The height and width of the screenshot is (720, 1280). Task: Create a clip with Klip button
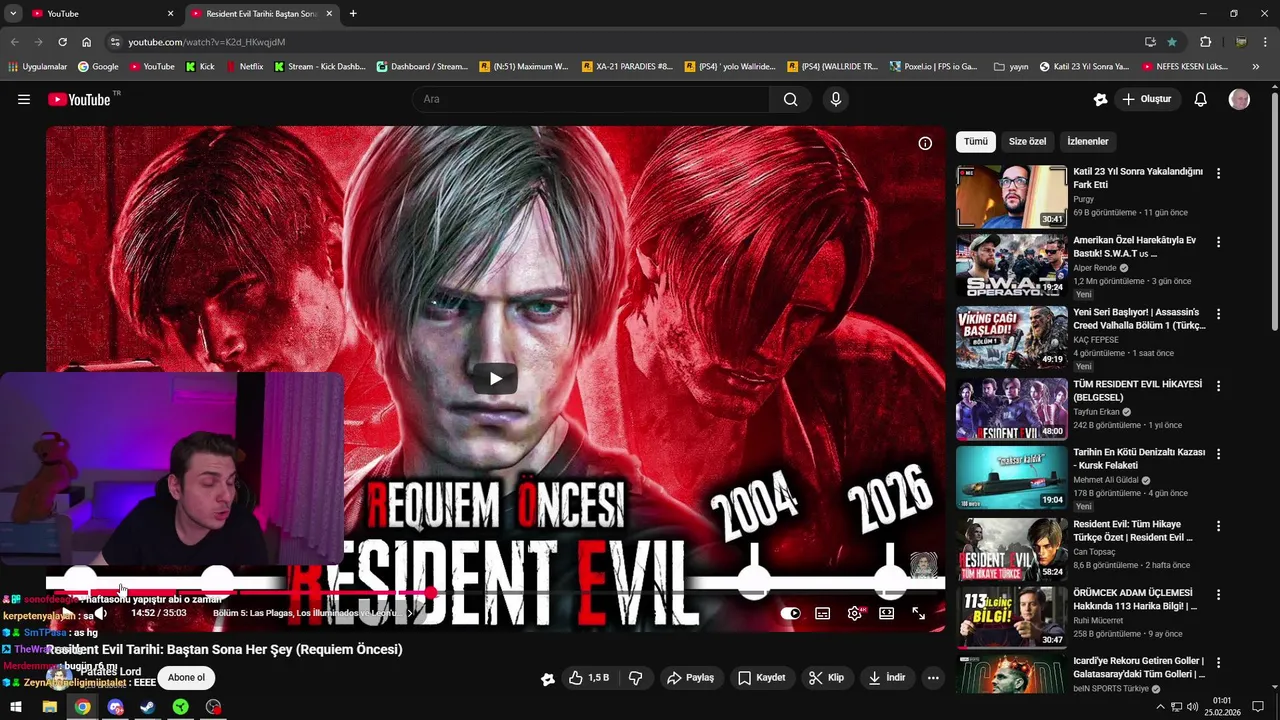click(x=826, y=678)
